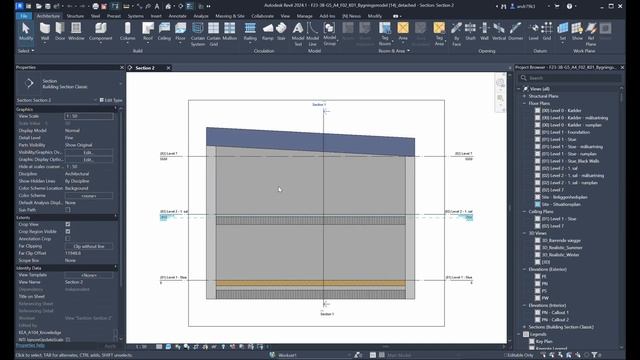Click the View Scale input field
The width and height of the screenshot is (640, 360).
(89, 116)
